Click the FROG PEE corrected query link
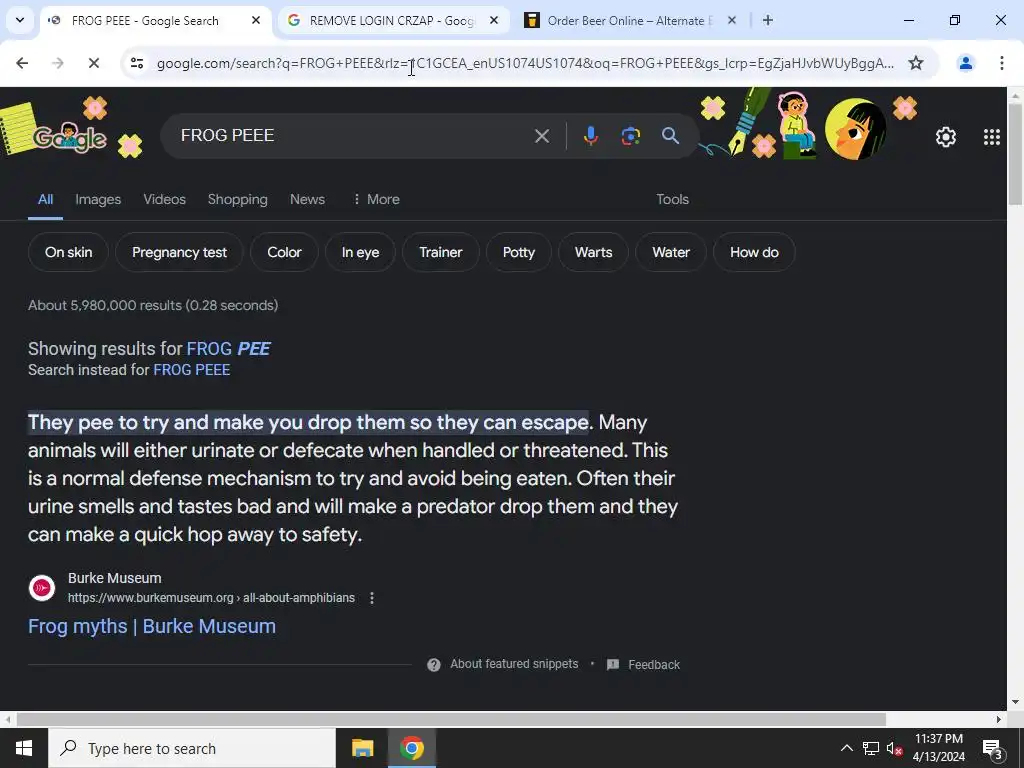Image resolution: width=1024 pixels, height=768 pixels. point(229,349)
